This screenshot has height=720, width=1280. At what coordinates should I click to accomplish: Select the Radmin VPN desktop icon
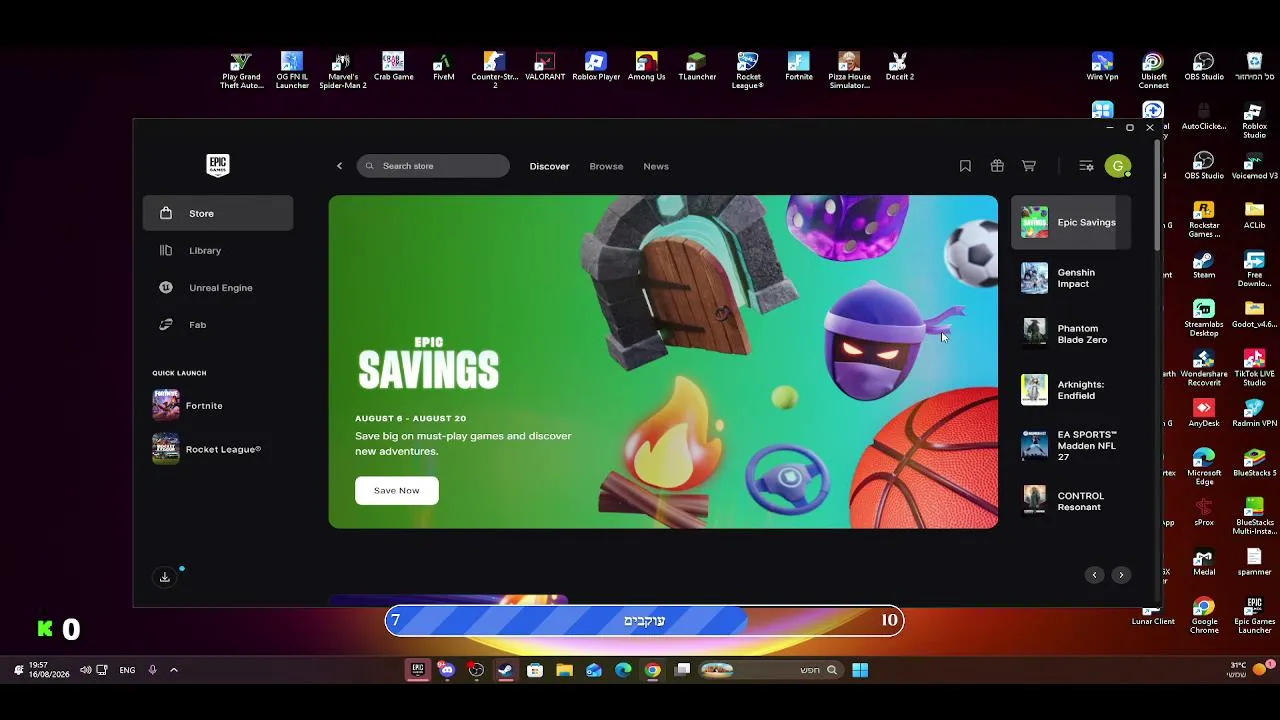(x=1254, y=413)
